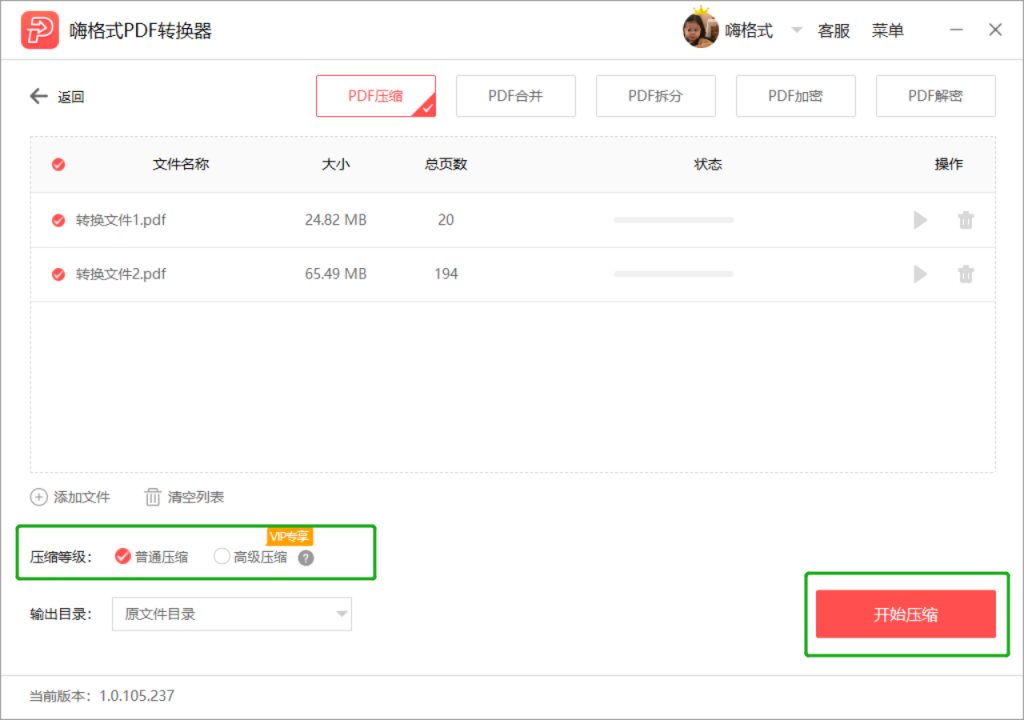
Task: Click 添加文件 to add files
Action: 70,497
